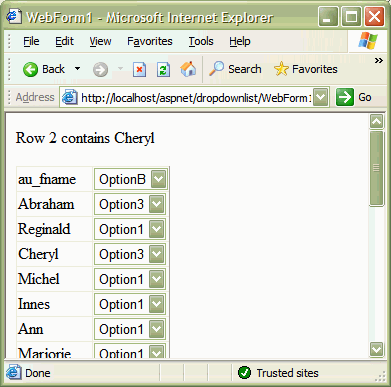Click in the address URL field
The width and height of the screenshot is (391, 387).
[196, 98]
